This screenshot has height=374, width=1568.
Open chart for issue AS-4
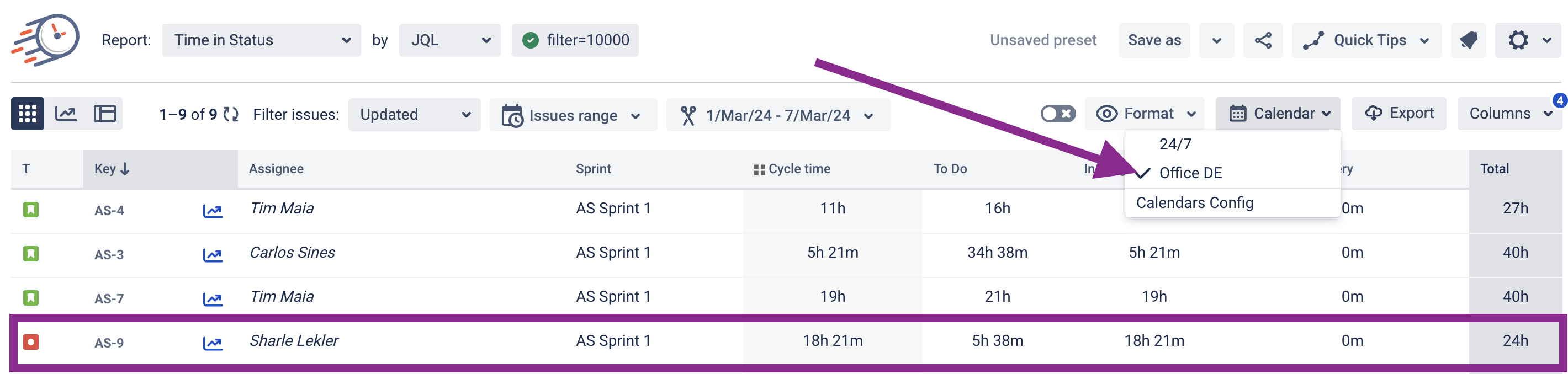[x=213, y=210]
